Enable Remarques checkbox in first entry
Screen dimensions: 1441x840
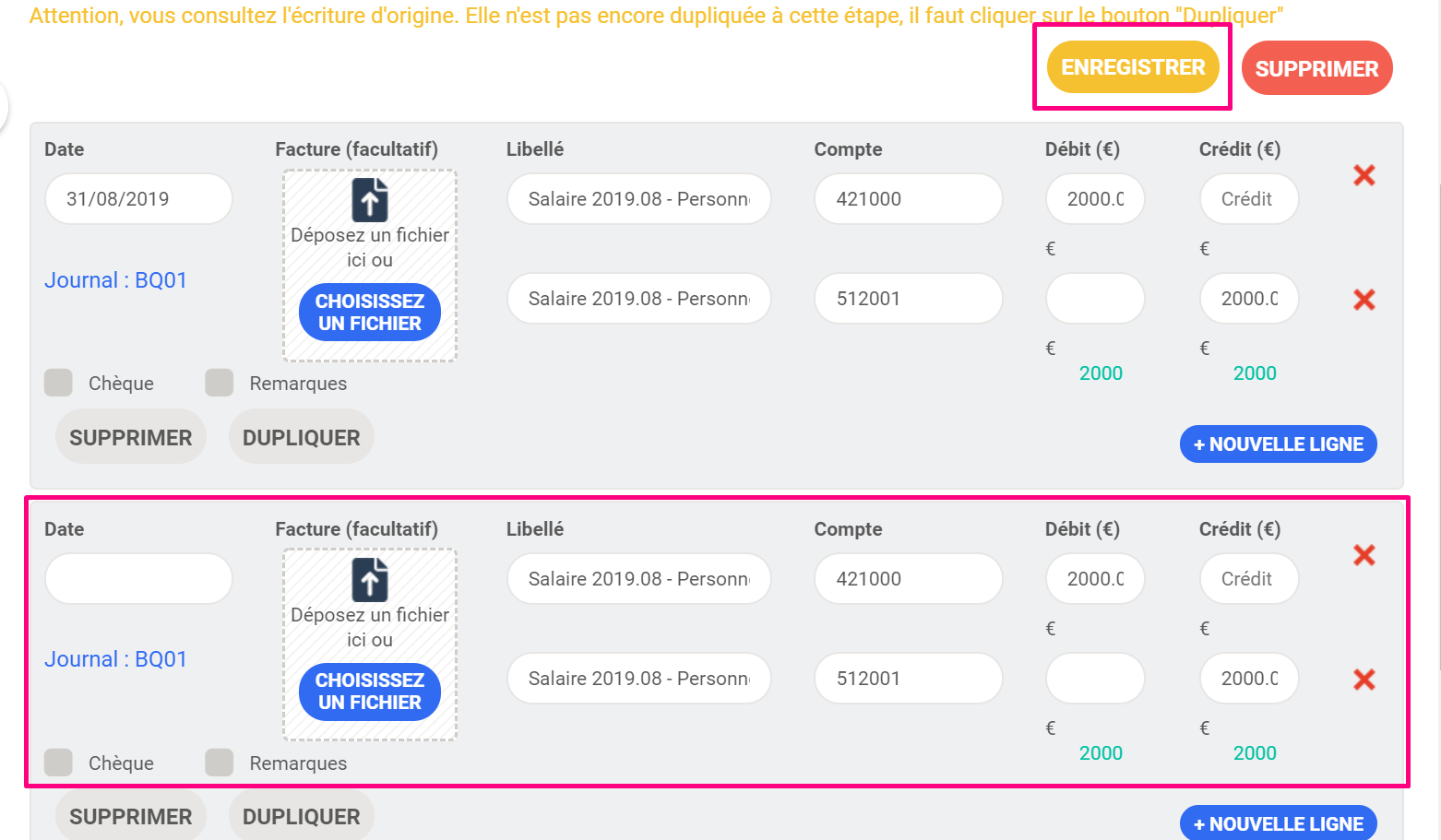(220, 383)
